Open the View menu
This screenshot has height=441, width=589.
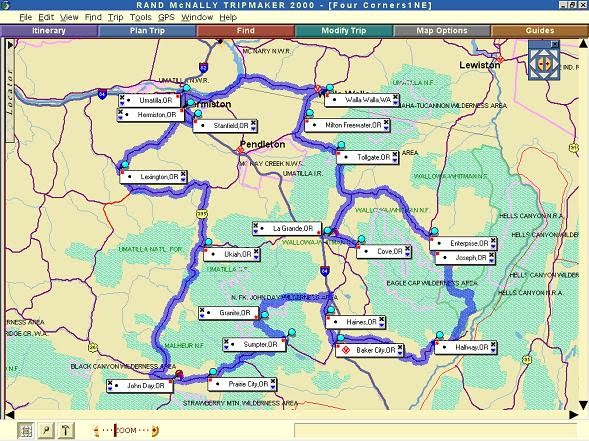tap(69, 17)
